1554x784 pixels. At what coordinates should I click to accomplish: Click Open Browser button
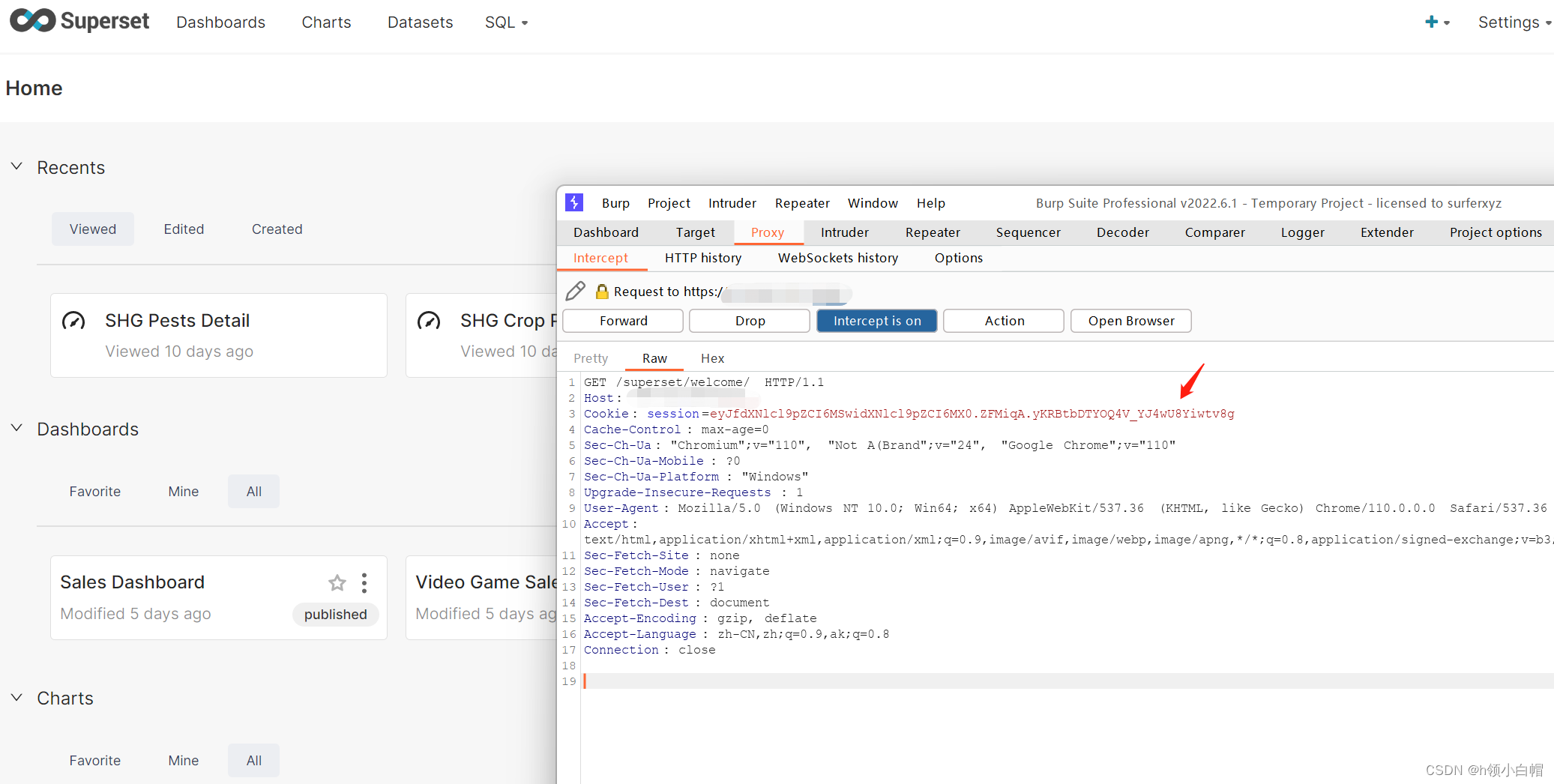point(1131,321)
